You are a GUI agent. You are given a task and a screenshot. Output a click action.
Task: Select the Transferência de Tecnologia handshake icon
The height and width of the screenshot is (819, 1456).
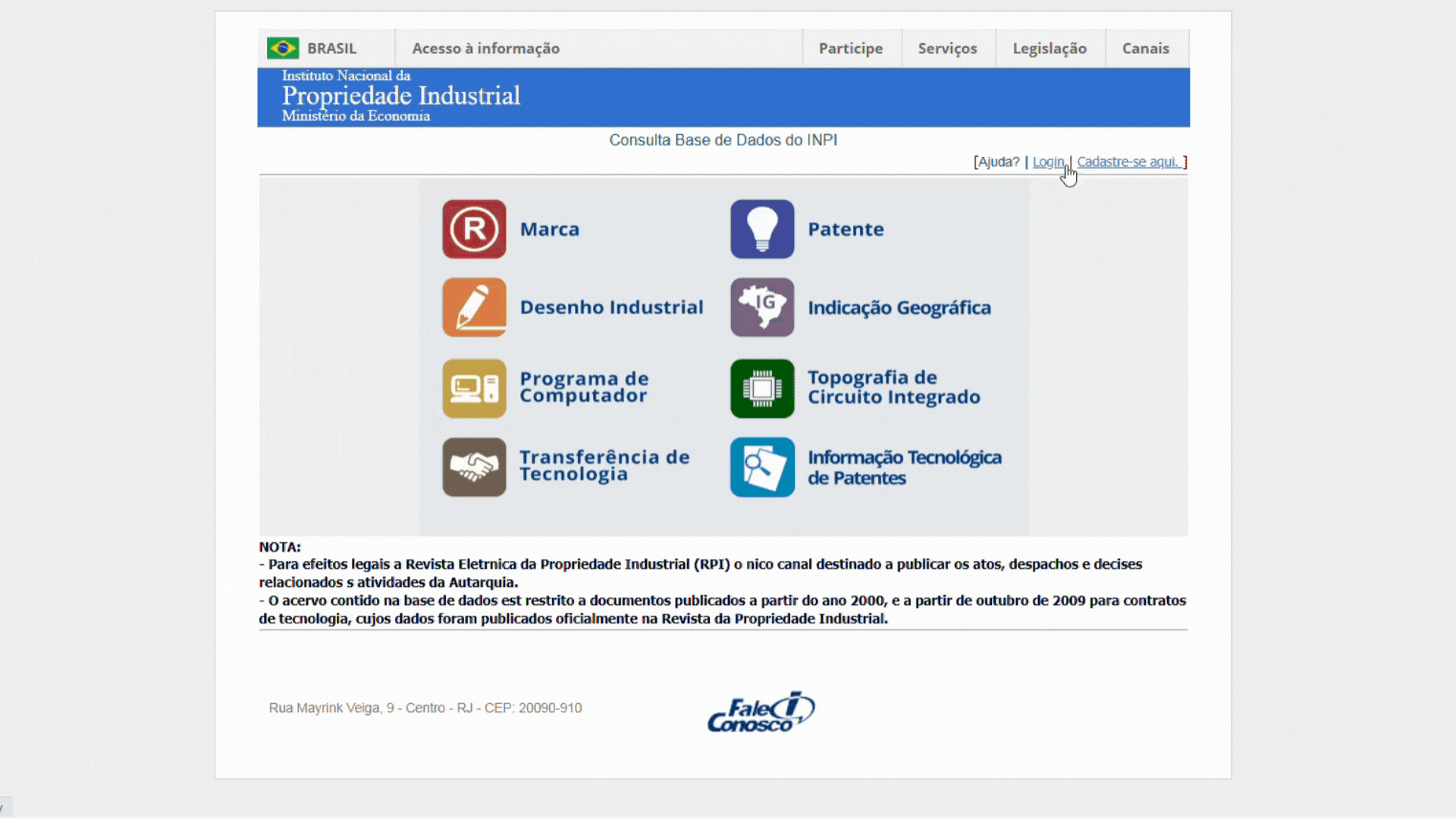click(474, 467)
